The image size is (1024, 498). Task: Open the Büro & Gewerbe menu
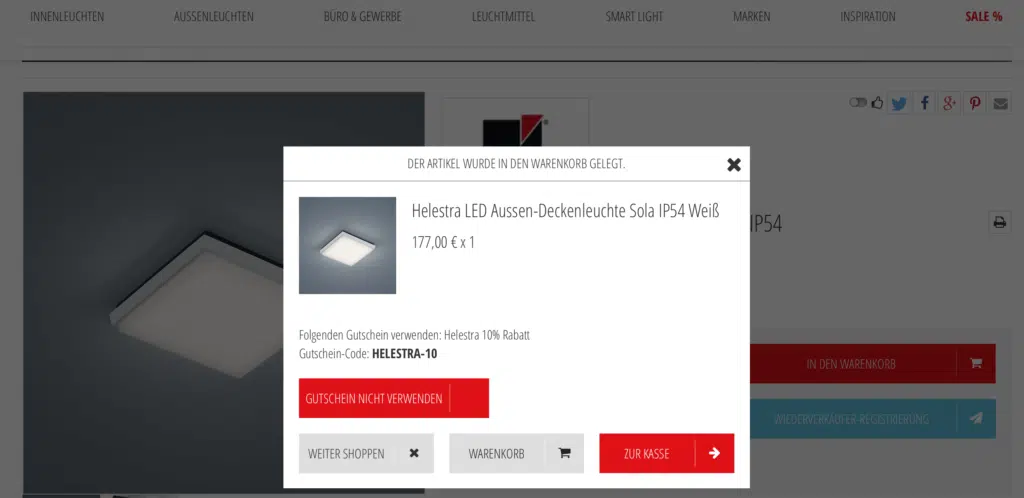362,17
